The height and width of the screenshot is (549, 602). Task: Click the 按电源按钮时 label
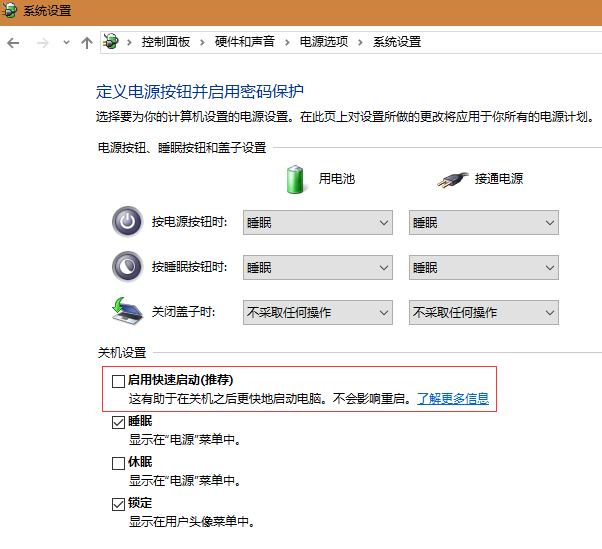click(x=189, y=222)
